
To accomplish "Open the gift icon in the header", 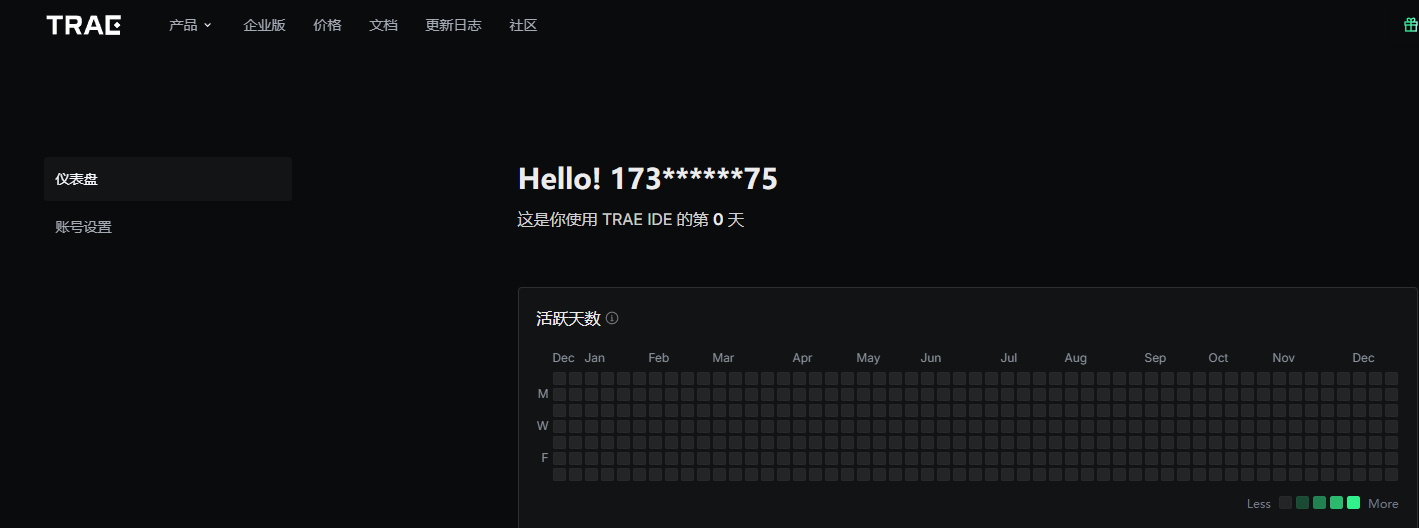I will 1411,25.
